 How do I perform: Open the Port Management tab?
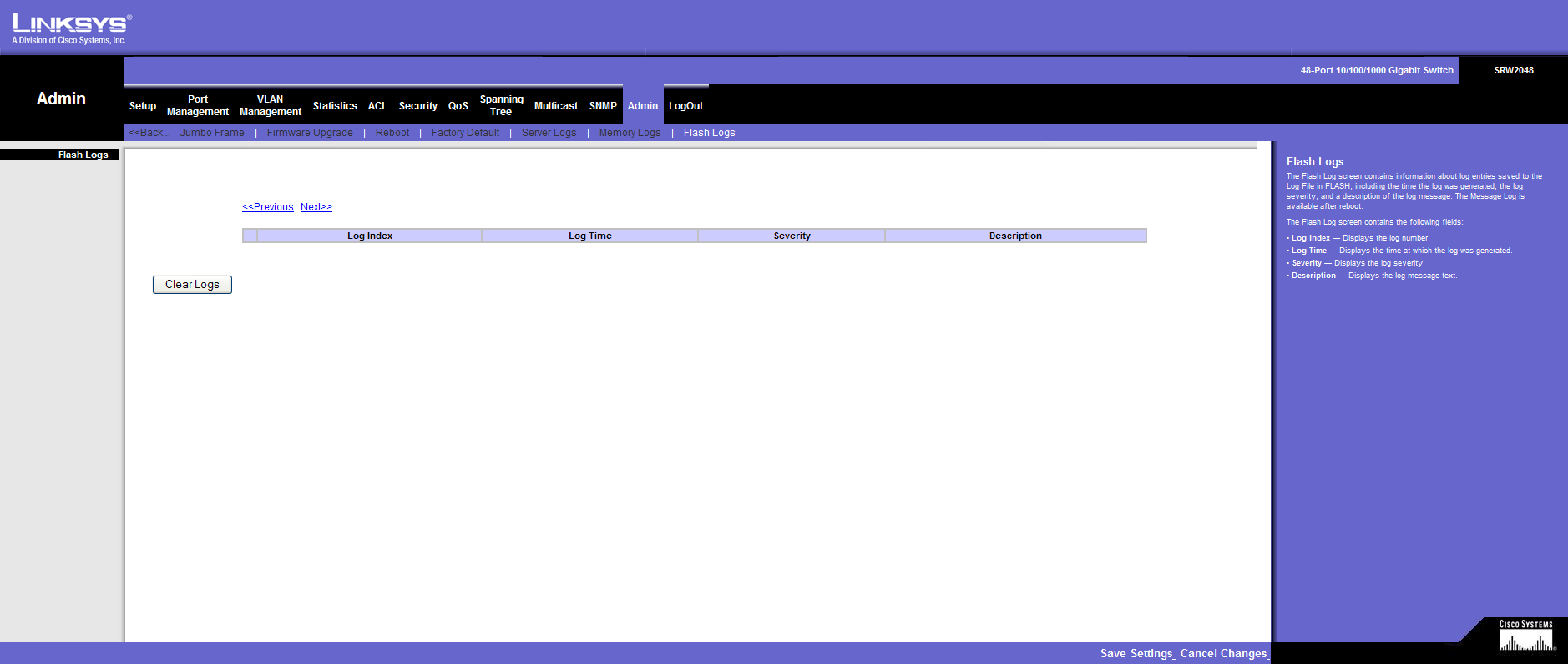pos(198,105)
